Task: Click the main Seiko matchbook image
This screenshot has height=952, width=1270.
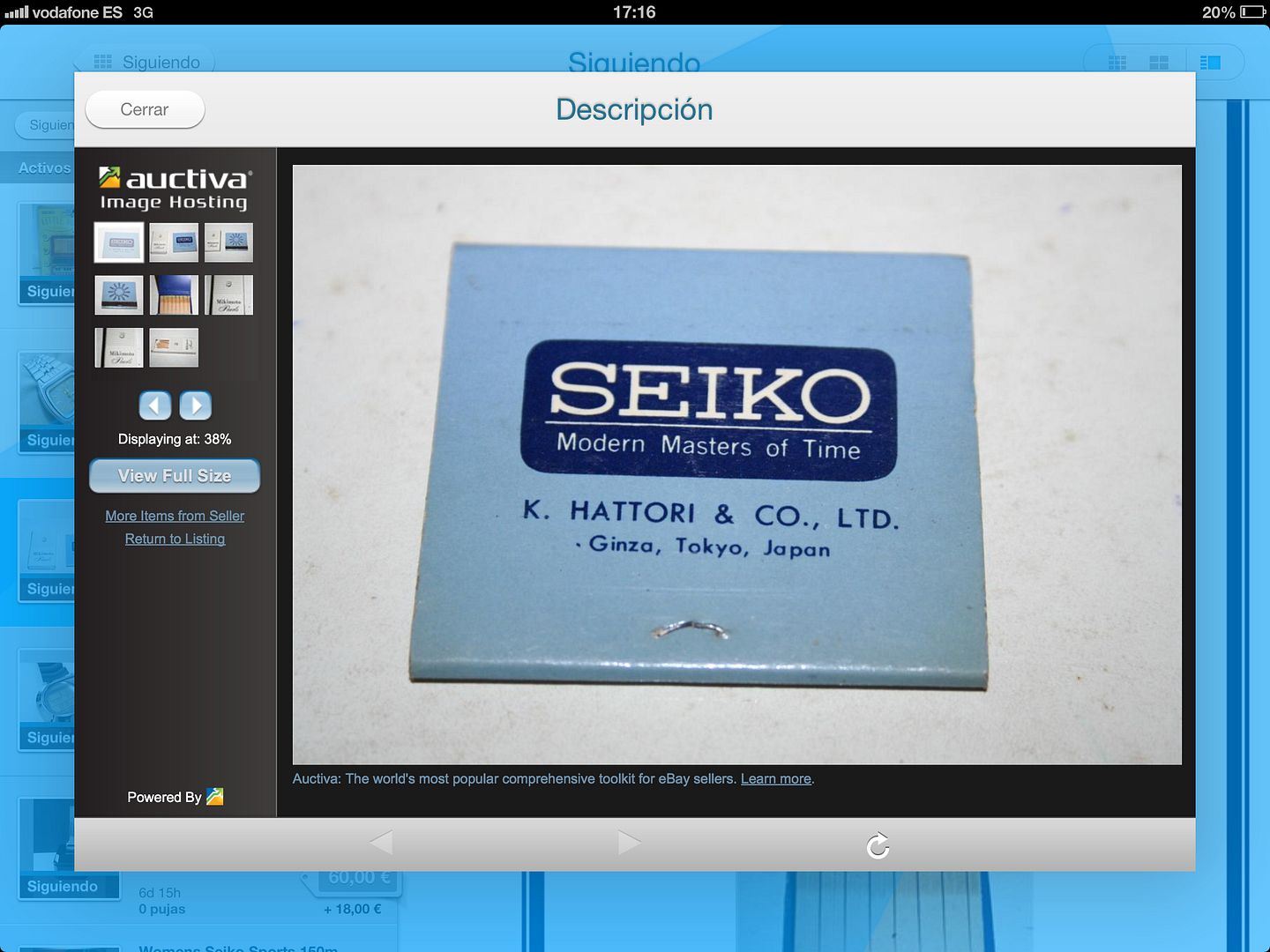Action: pyautogui.click(x=737, y=465)
